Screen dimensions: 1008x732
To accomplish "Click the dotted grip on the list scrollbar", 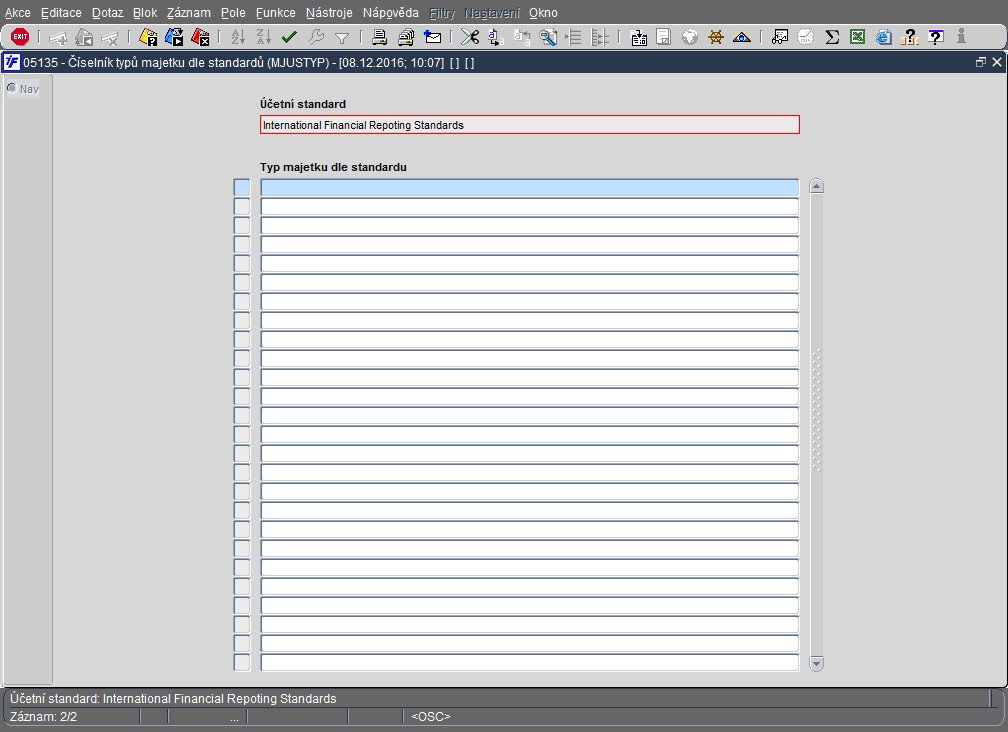I will (816, 411).
